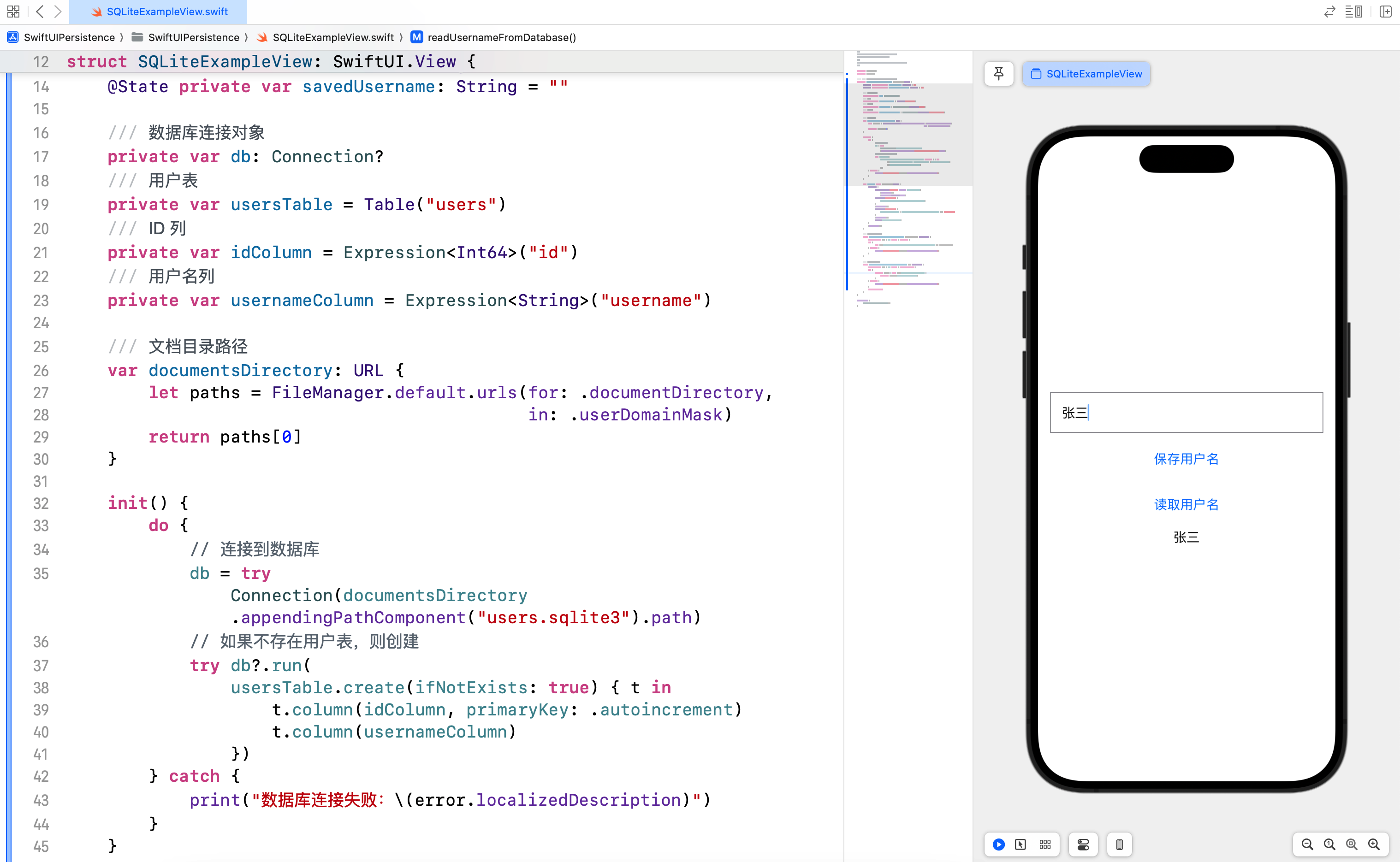This screenshot has height=862, width=1400.
Task: Click line number 37 in gutter
Action: coord(41,665)
